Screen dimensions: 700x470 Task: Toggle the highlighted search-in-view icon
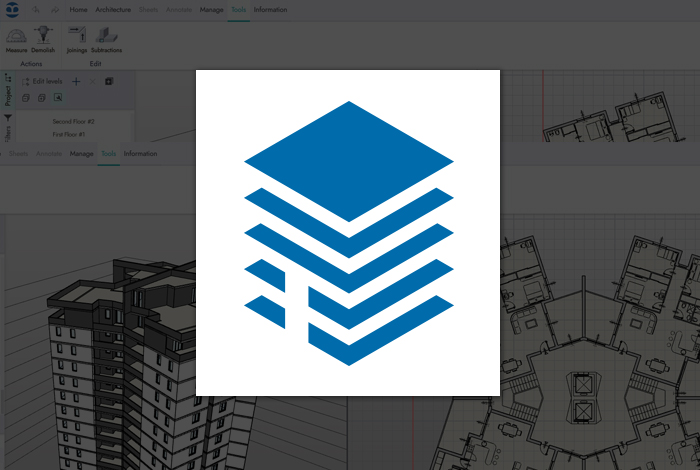pyautogui.click(x=58, y=98)
